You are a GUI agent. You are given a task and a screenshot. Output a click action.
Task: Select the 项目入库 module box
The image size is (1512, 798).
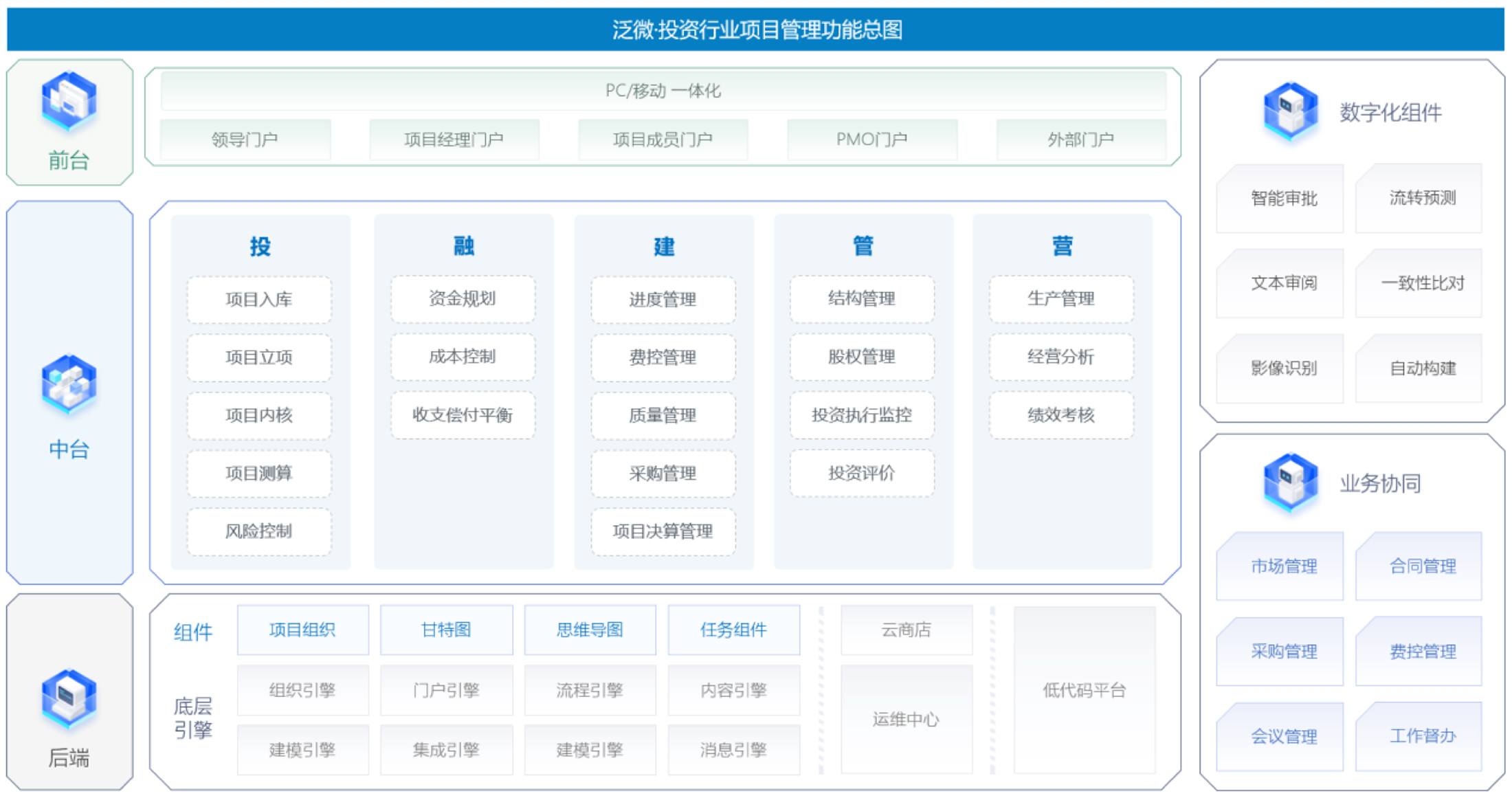click(x=259, y=300)
